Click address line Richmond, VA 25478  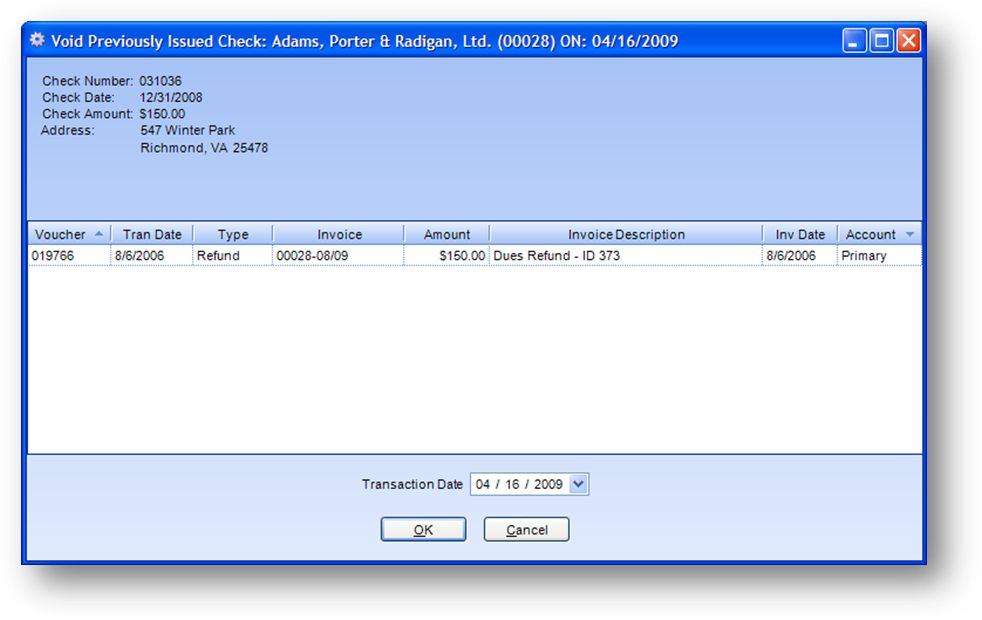pos(204,148)
